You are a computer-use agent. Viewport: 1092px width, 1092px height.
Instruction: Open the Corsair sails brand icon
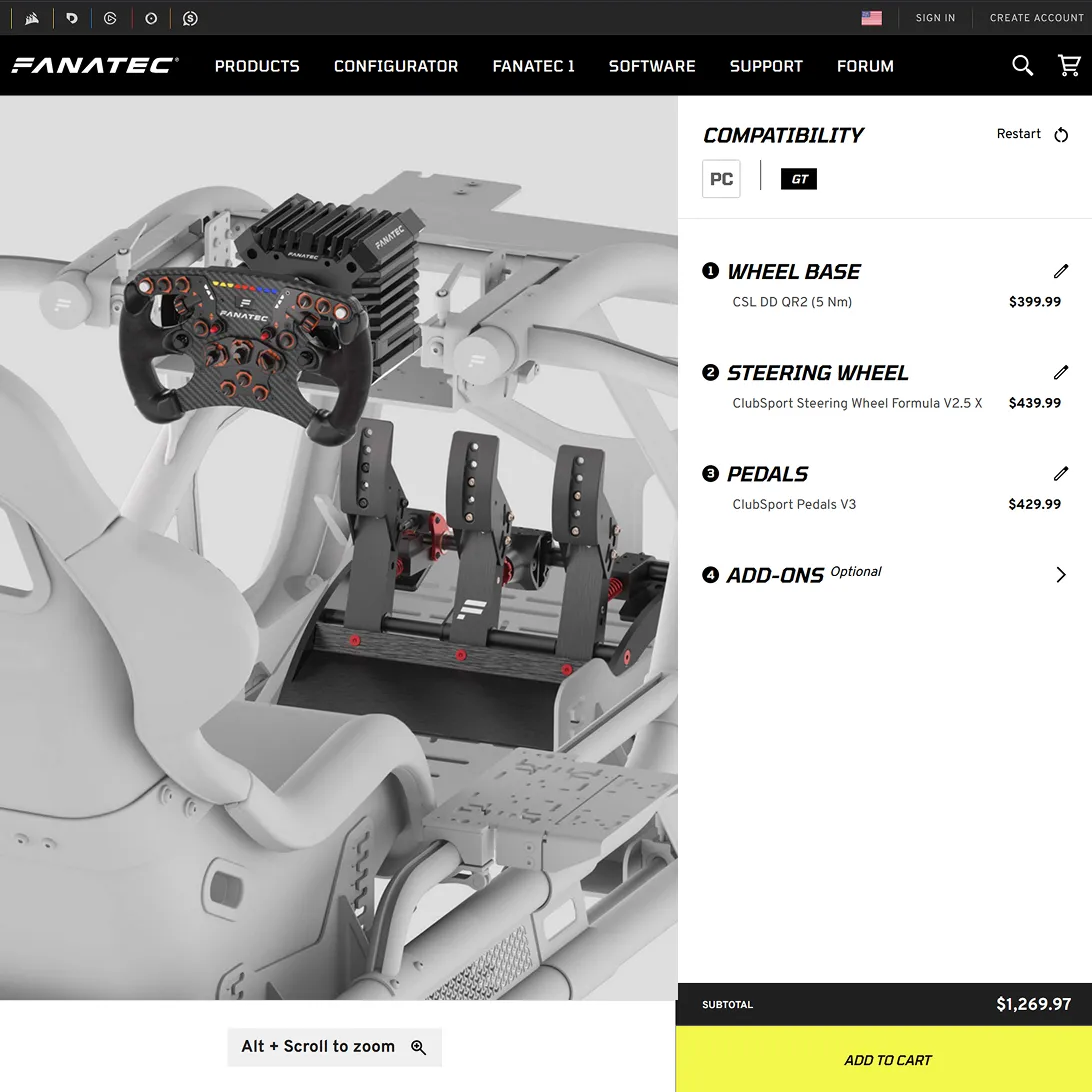tap(32, 18)
